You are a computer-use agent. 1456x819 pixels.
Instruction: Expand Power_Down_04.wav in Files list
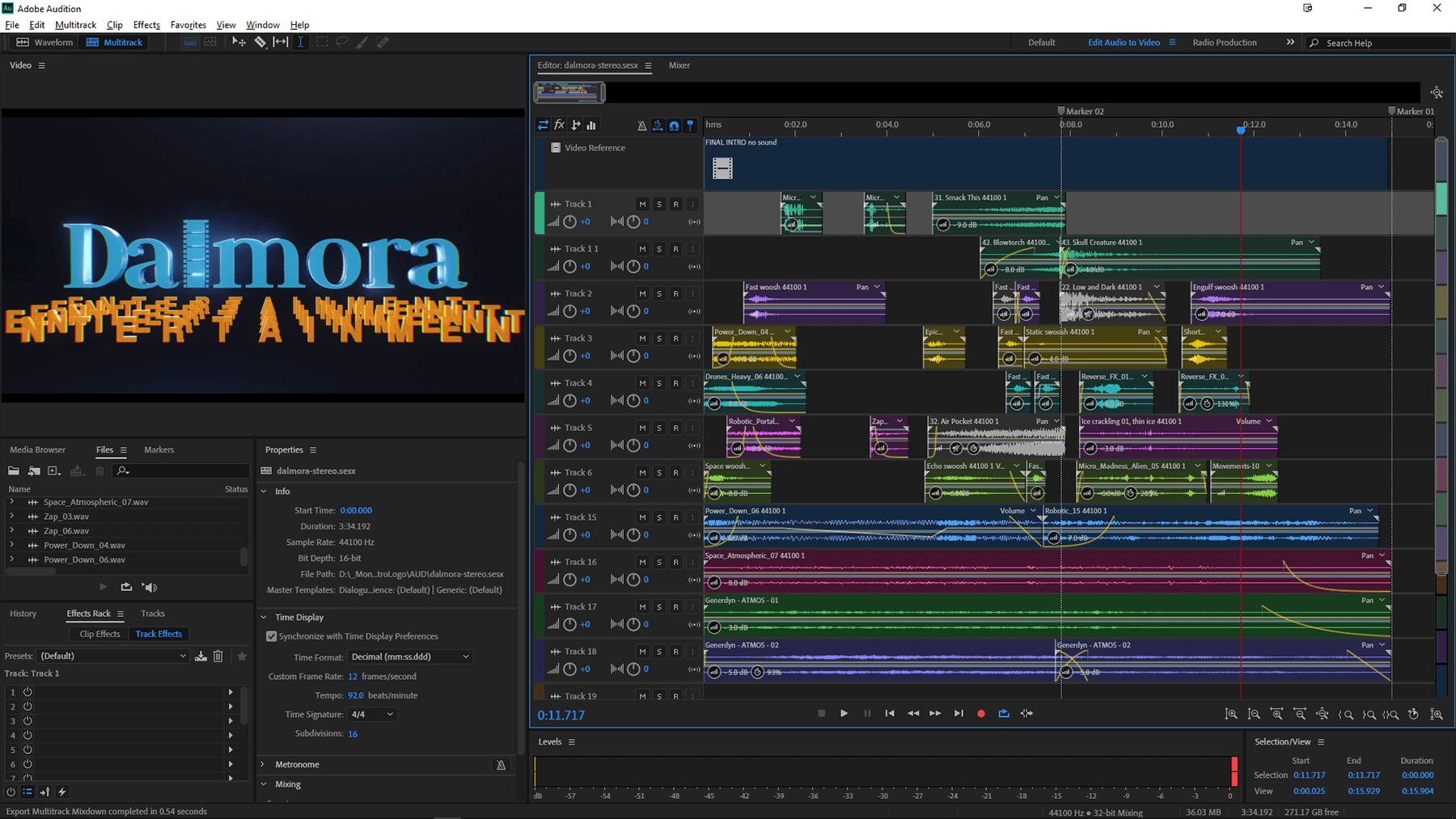click(12, 545)
